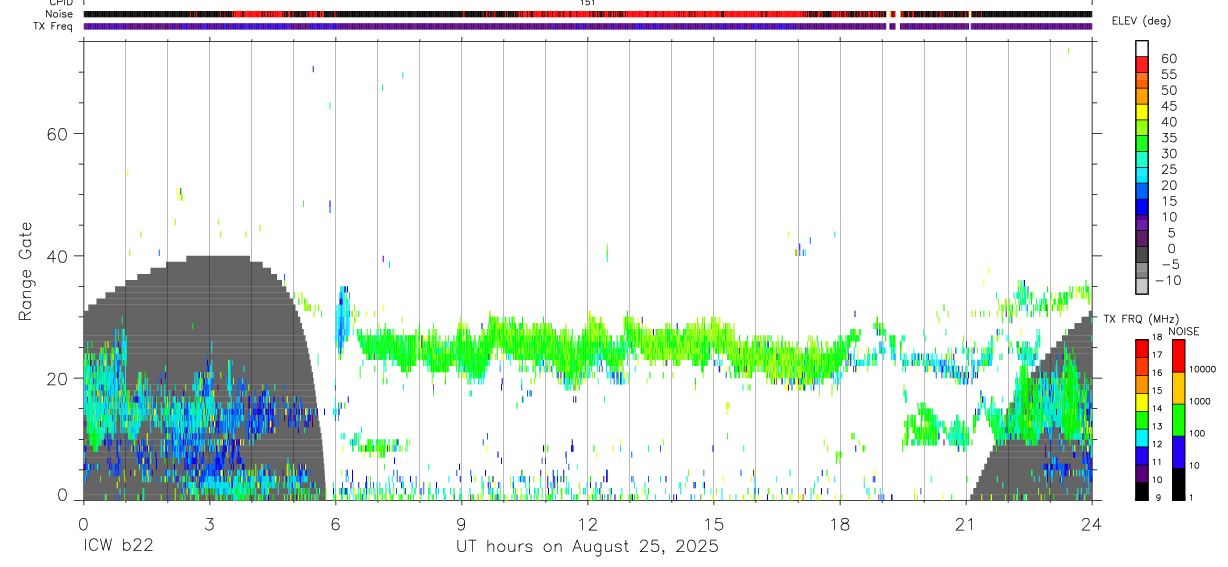Click the 'NOISE' colorbar title
This screenshot has width=1228, height=567.
click(1183, 331)
